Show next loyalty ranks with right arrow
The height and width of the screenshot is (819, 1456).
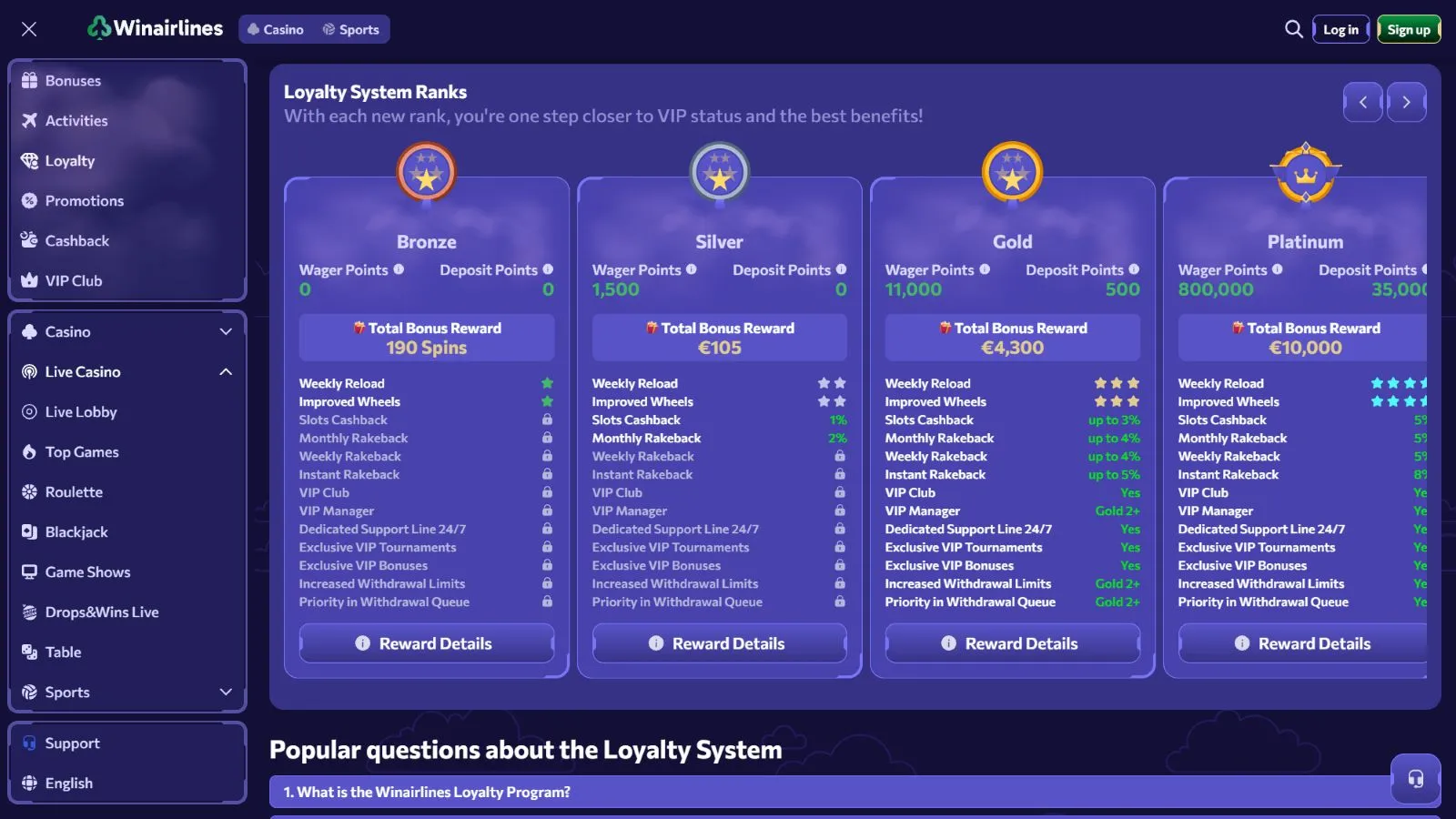(x=1406, y=102)
